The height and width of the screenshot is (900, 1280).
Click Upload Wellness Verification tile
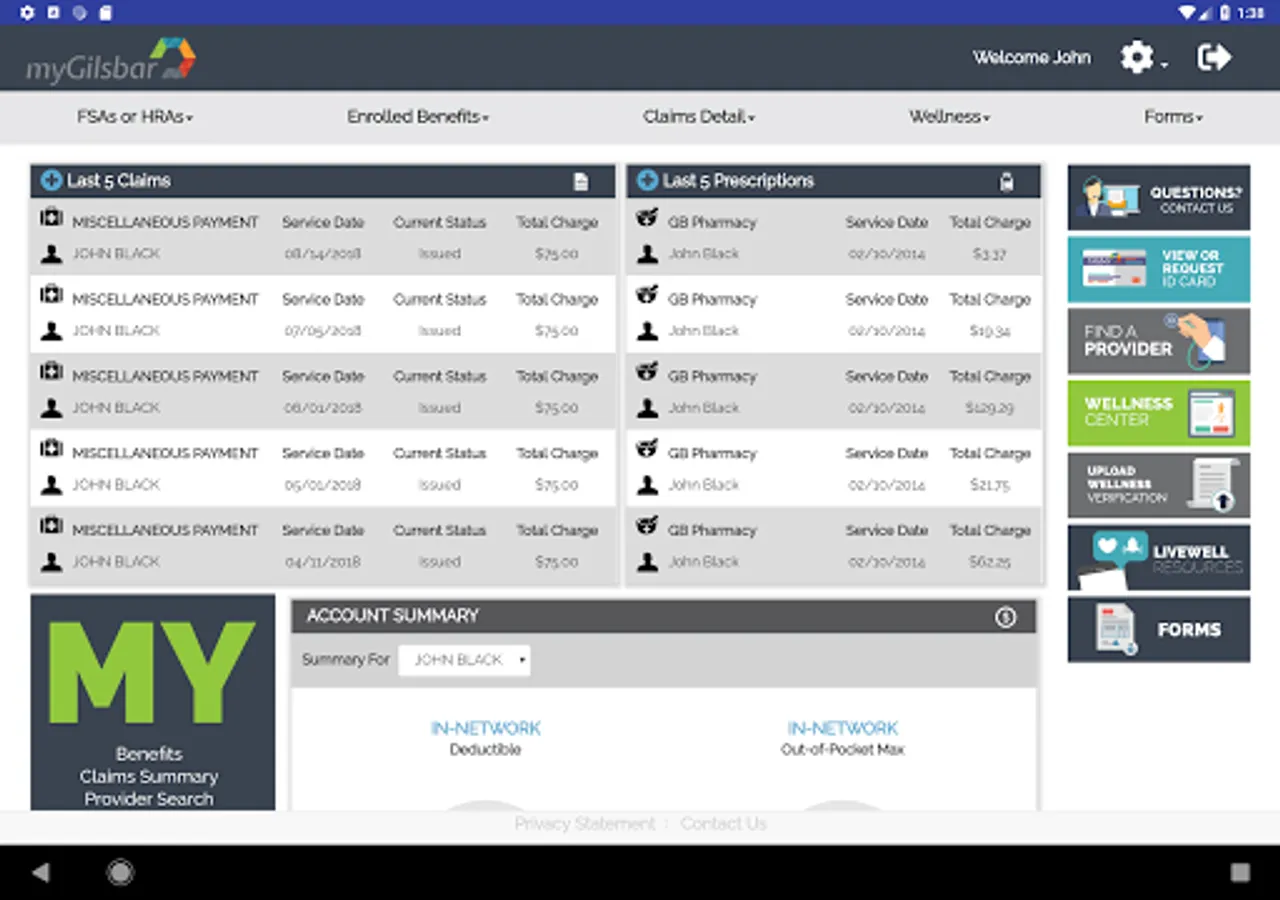(x=1159, y=485)
